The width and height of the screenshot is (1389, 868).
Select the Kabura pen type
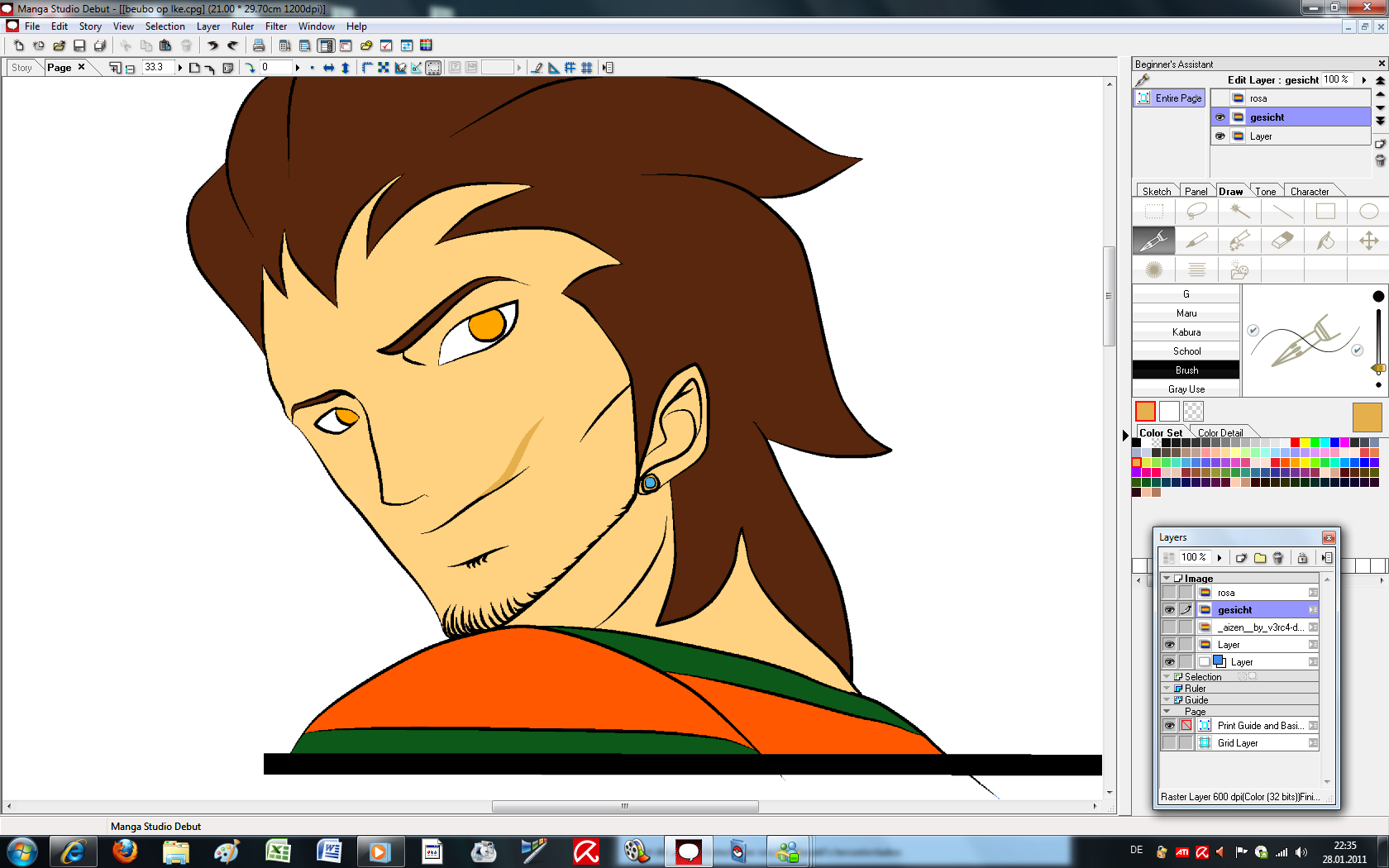[1186, 332]
